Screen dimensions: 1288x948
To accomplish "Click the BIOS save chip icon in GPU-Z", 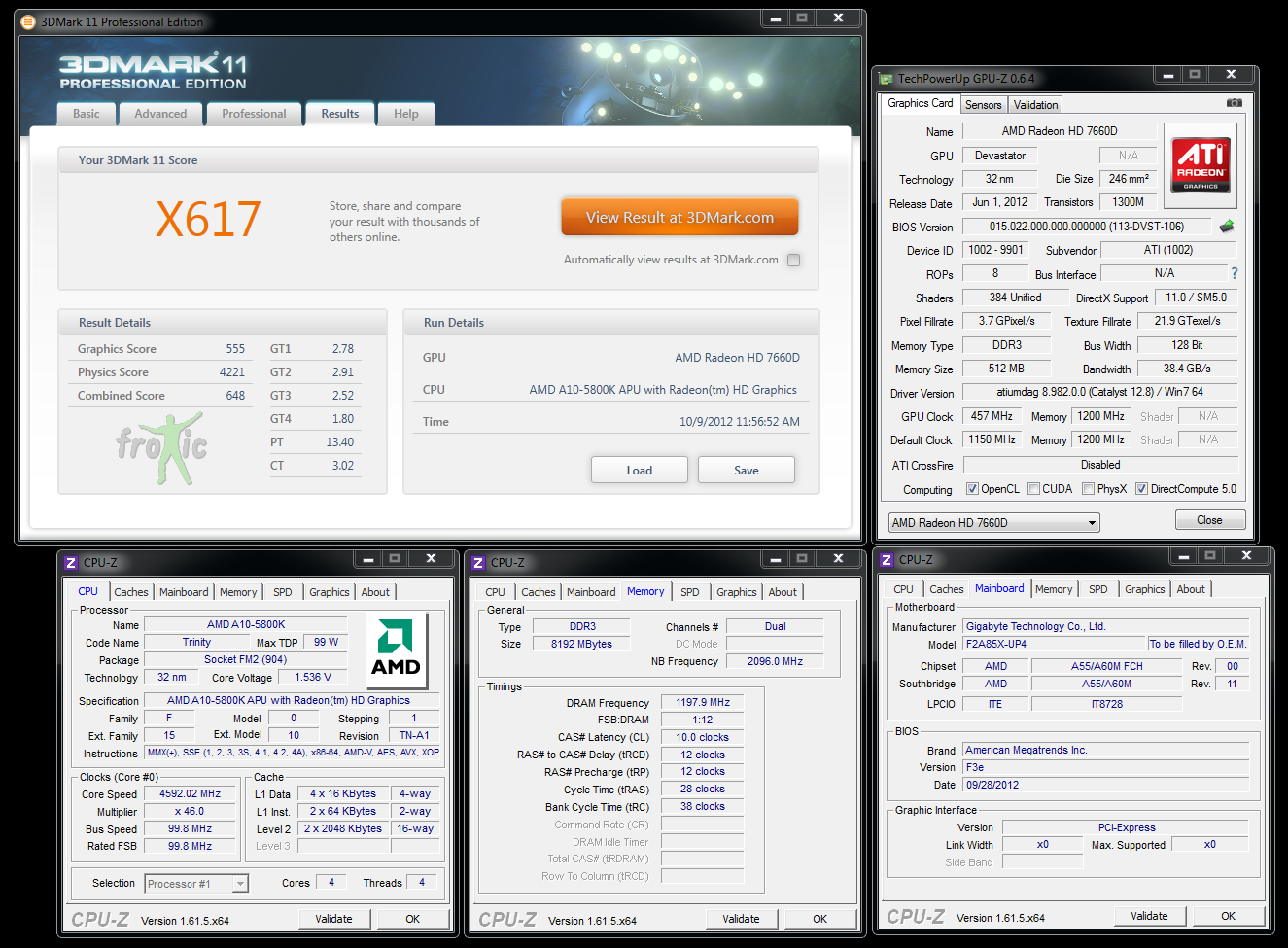I will coord(1227,226).
